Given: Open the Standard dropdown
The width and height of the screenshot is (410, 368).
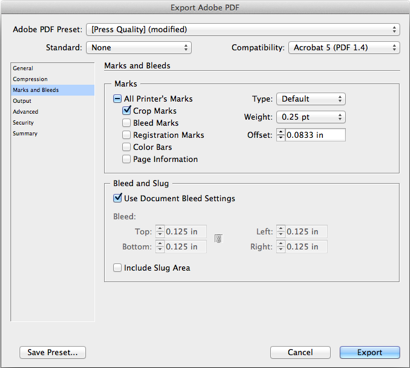Looking at the screenshot, I should (x=139, y=47).
